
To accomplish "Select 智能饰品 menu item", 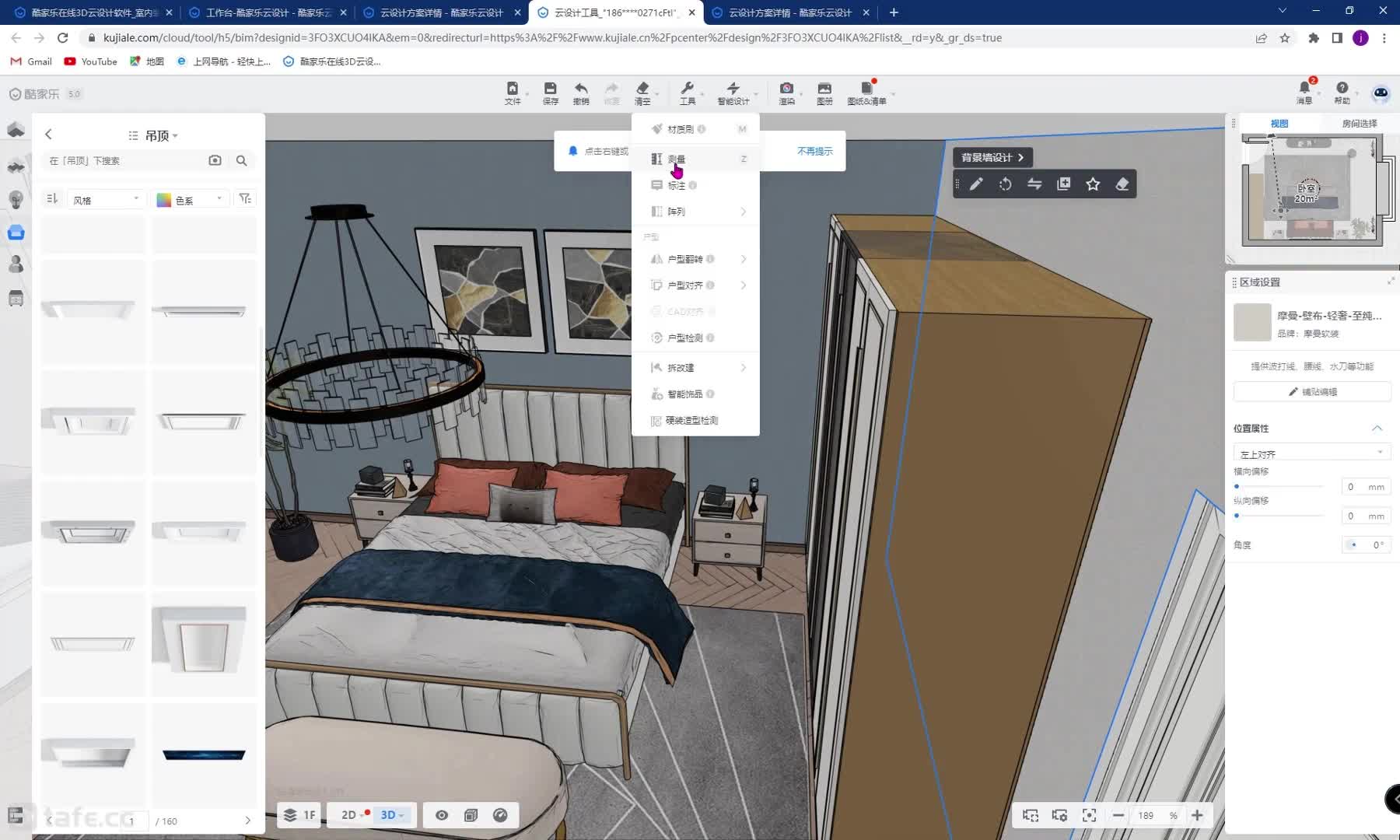I will 695,394.
